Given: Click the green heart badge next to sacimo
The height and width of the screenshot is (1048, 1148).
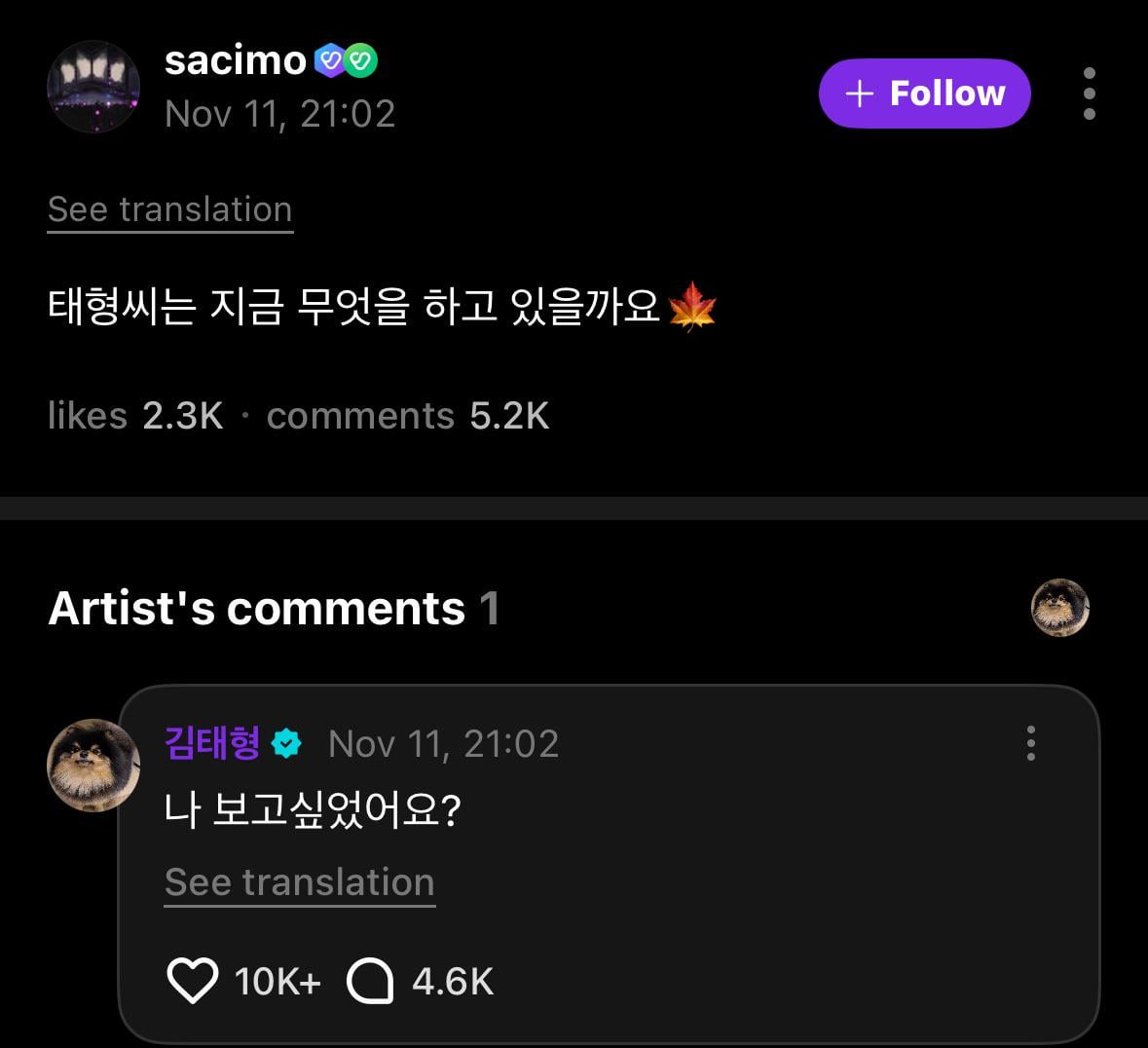Looking at the screenshot, I should tap(361, 61).
